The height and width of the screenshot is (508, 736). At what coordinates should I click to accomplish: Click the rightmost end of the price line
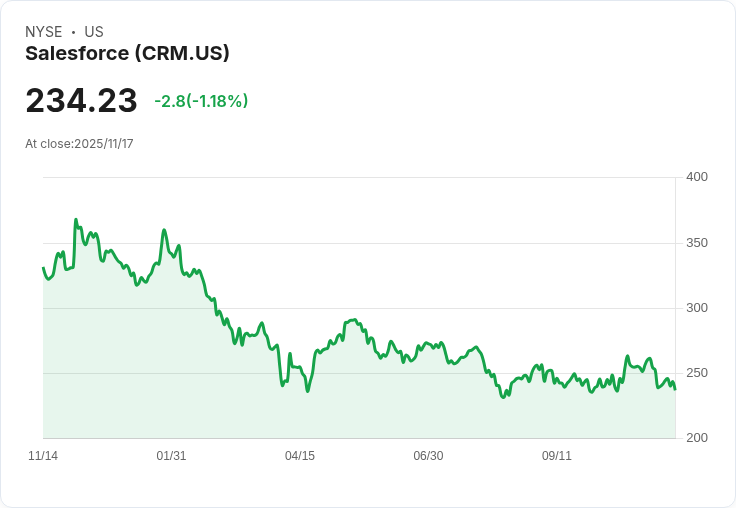(675, 388)
